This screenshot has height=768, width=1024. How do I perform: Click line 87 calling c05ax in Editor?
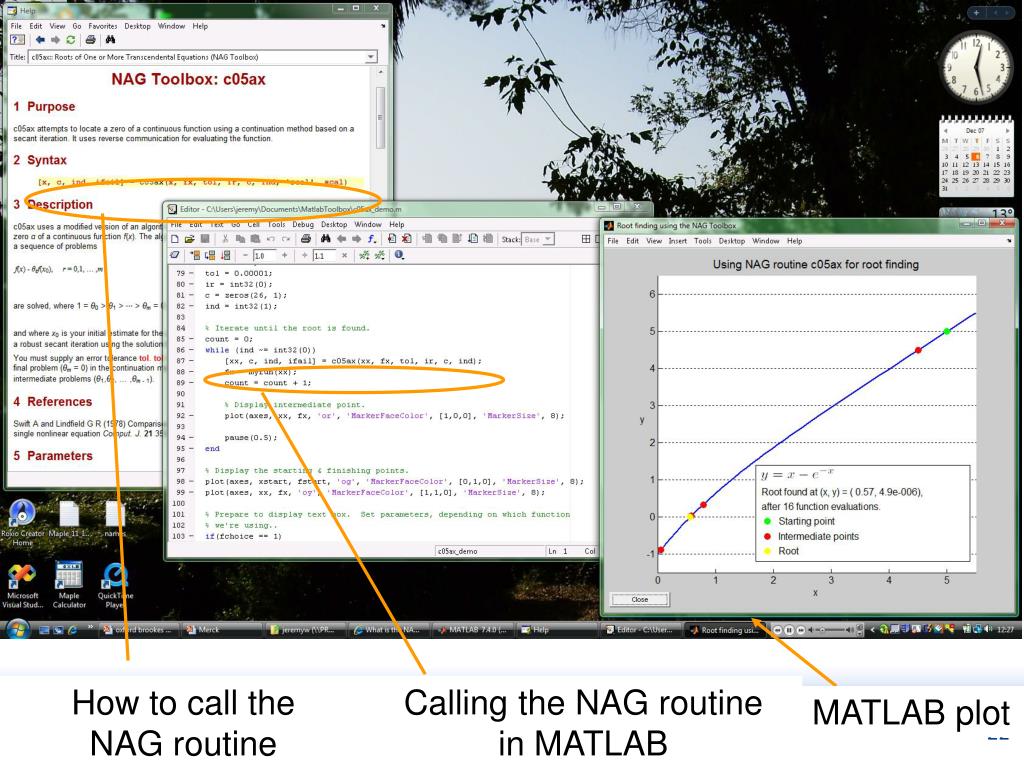[x=353, y=360]
